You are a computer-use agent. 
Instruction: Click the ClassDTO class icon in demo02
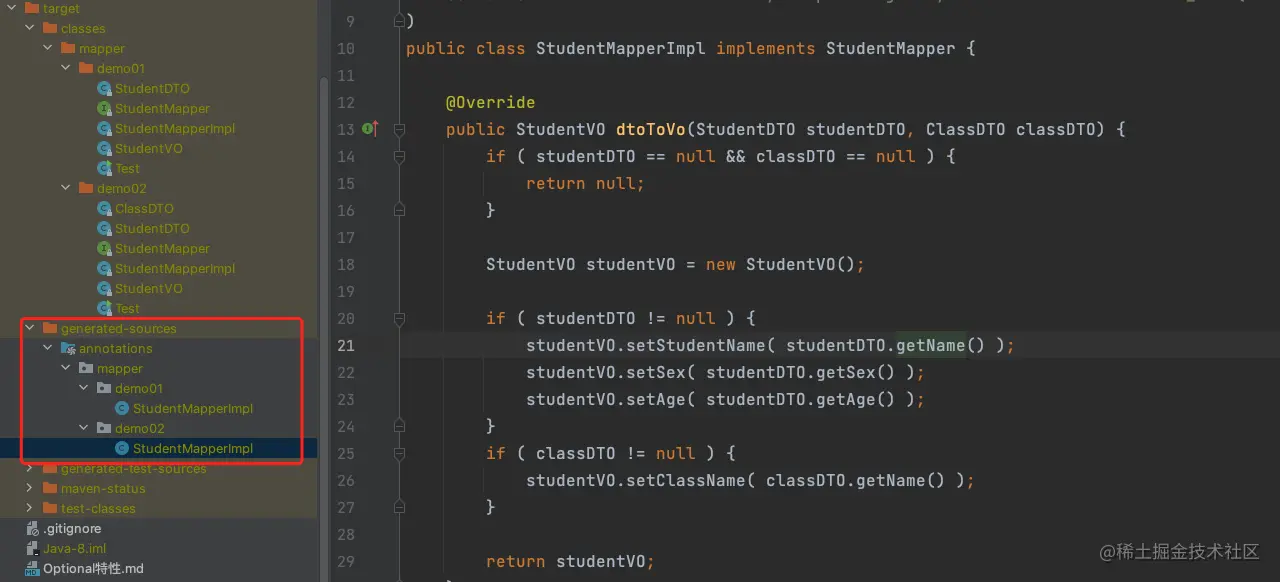click(x=104, y=208)
